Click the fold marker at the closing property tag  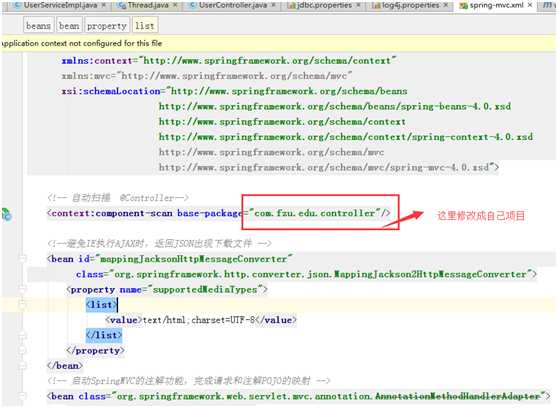click(22, 350)
